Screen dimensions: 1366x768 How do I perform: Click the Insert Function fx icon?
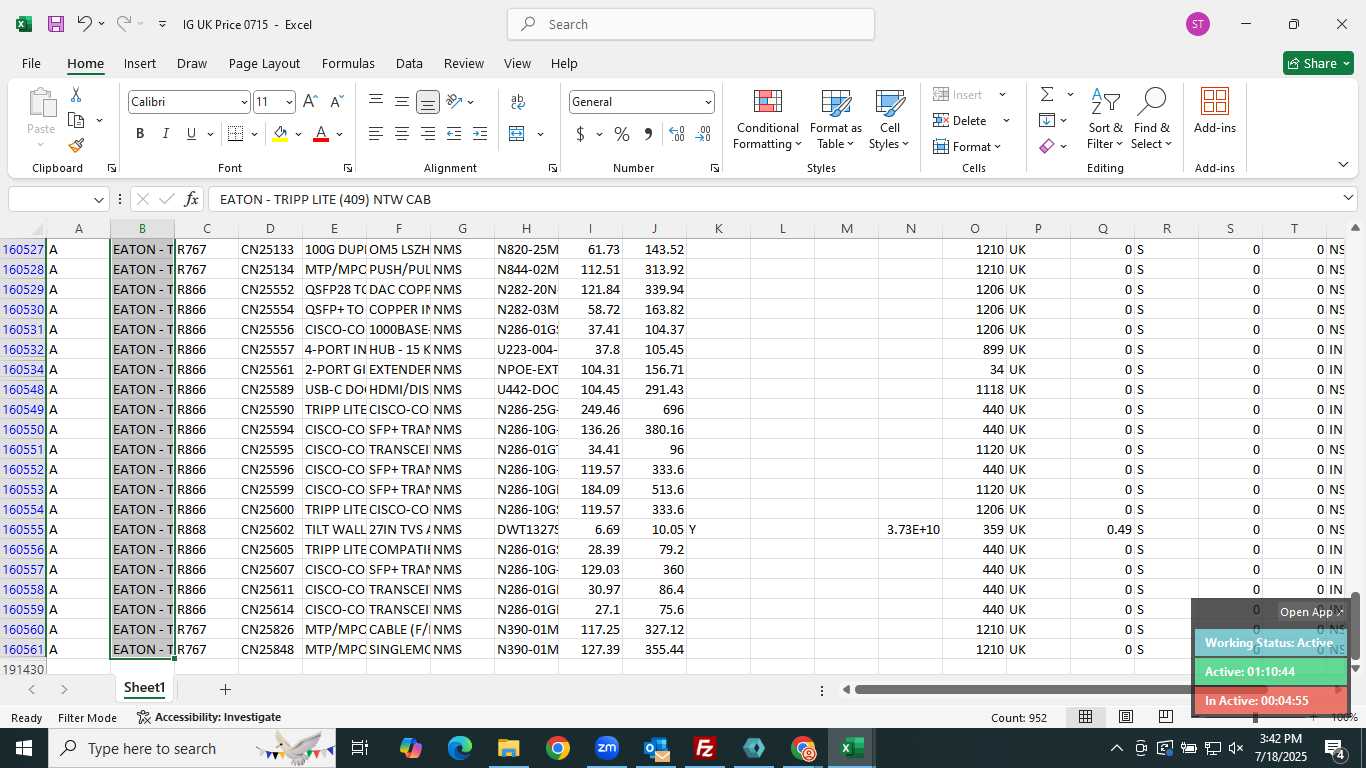(x=191, y=199)
